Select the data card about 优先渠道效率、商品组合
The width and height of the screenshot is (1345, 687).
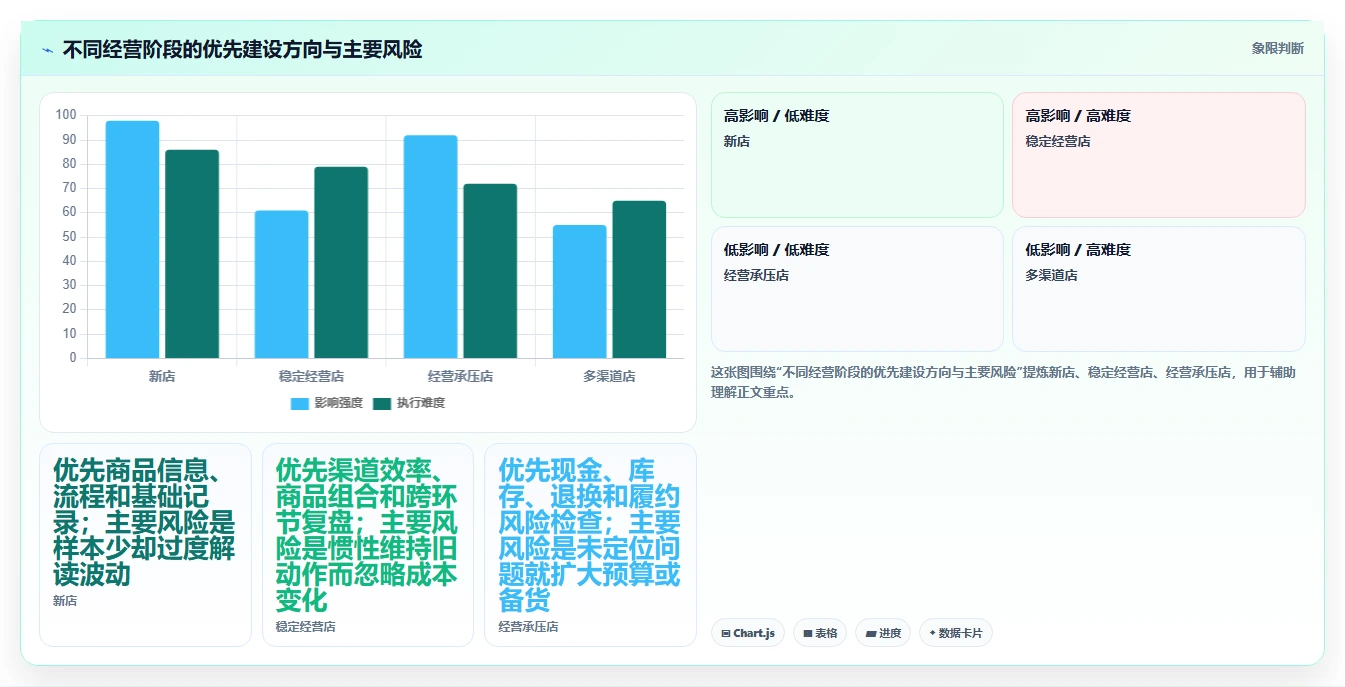[368, 545]
